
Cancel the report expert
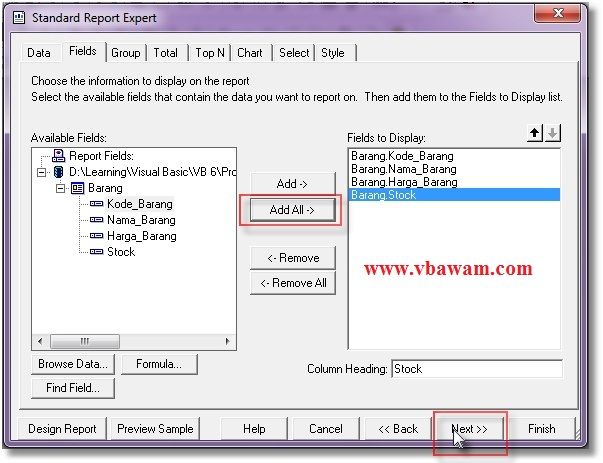(326, 429)
